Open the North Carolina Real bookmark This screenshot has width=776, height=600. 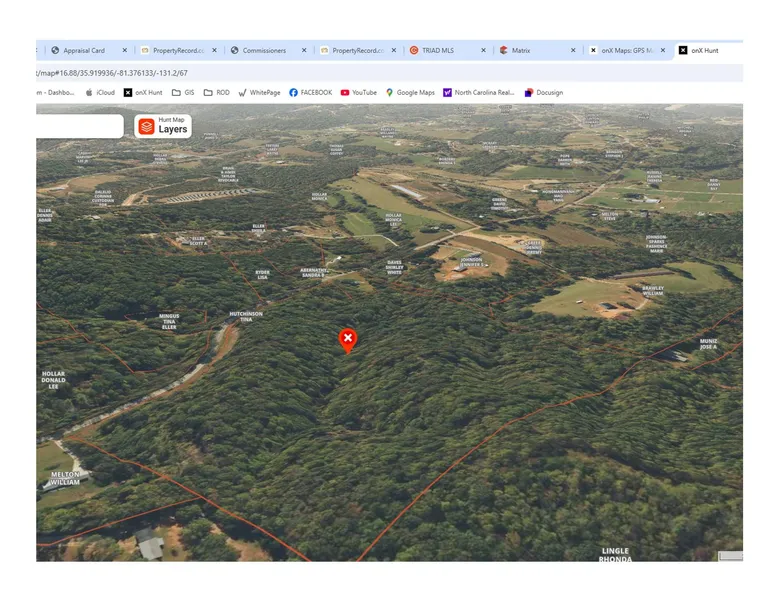point(478,92)
